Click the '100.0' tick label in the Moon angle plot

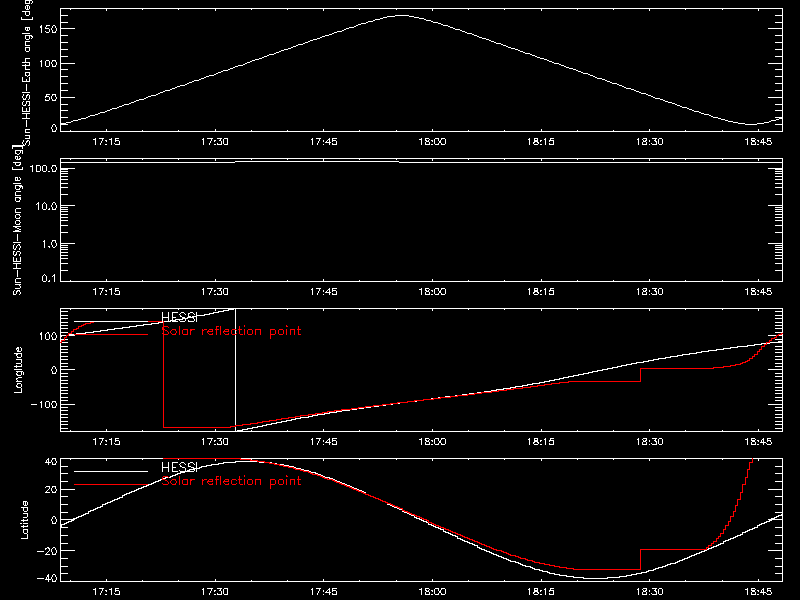[x=43, y=168]
